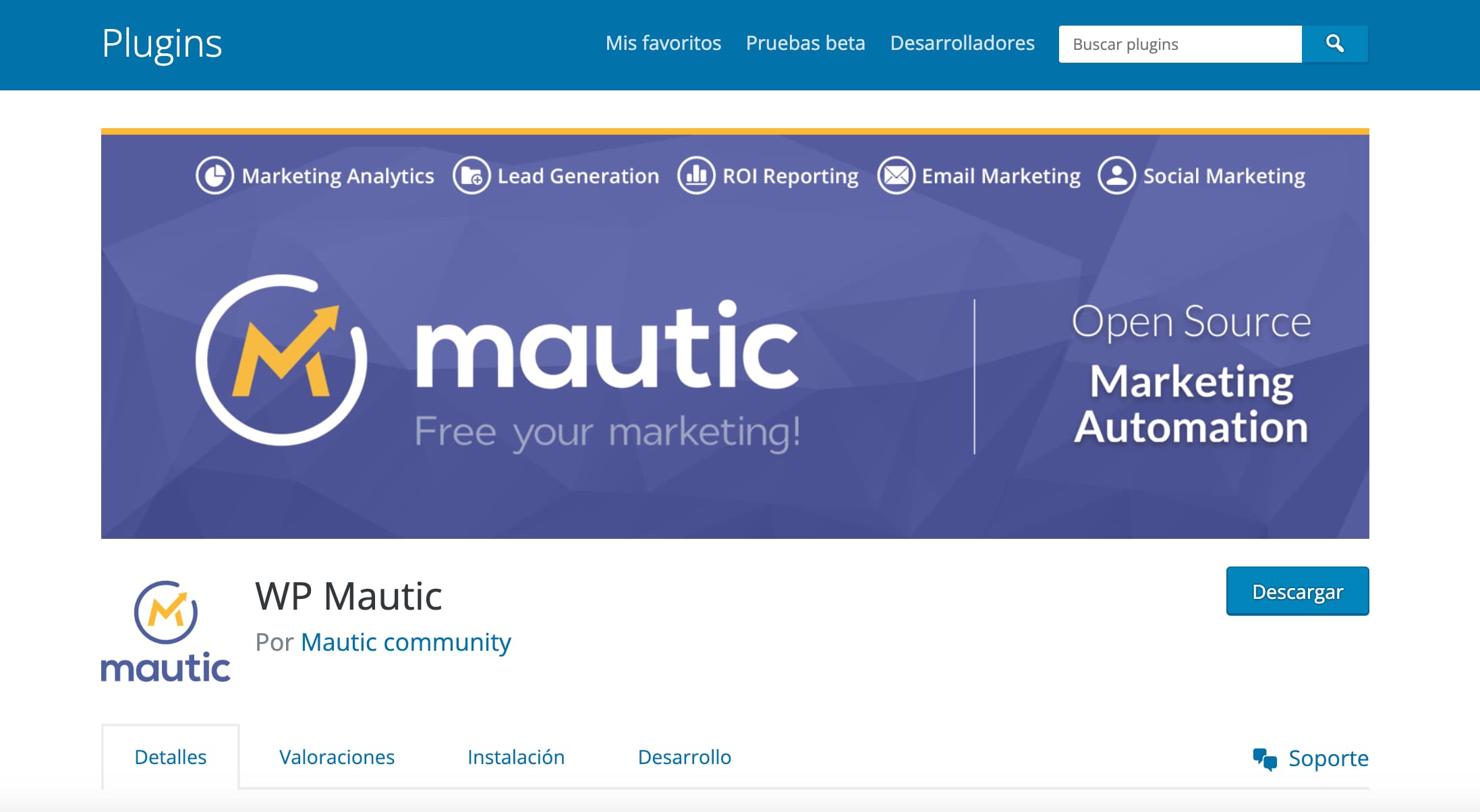
Task: Open the Soporte support link
Action: pyautogui.click(x=1328, y=758)
